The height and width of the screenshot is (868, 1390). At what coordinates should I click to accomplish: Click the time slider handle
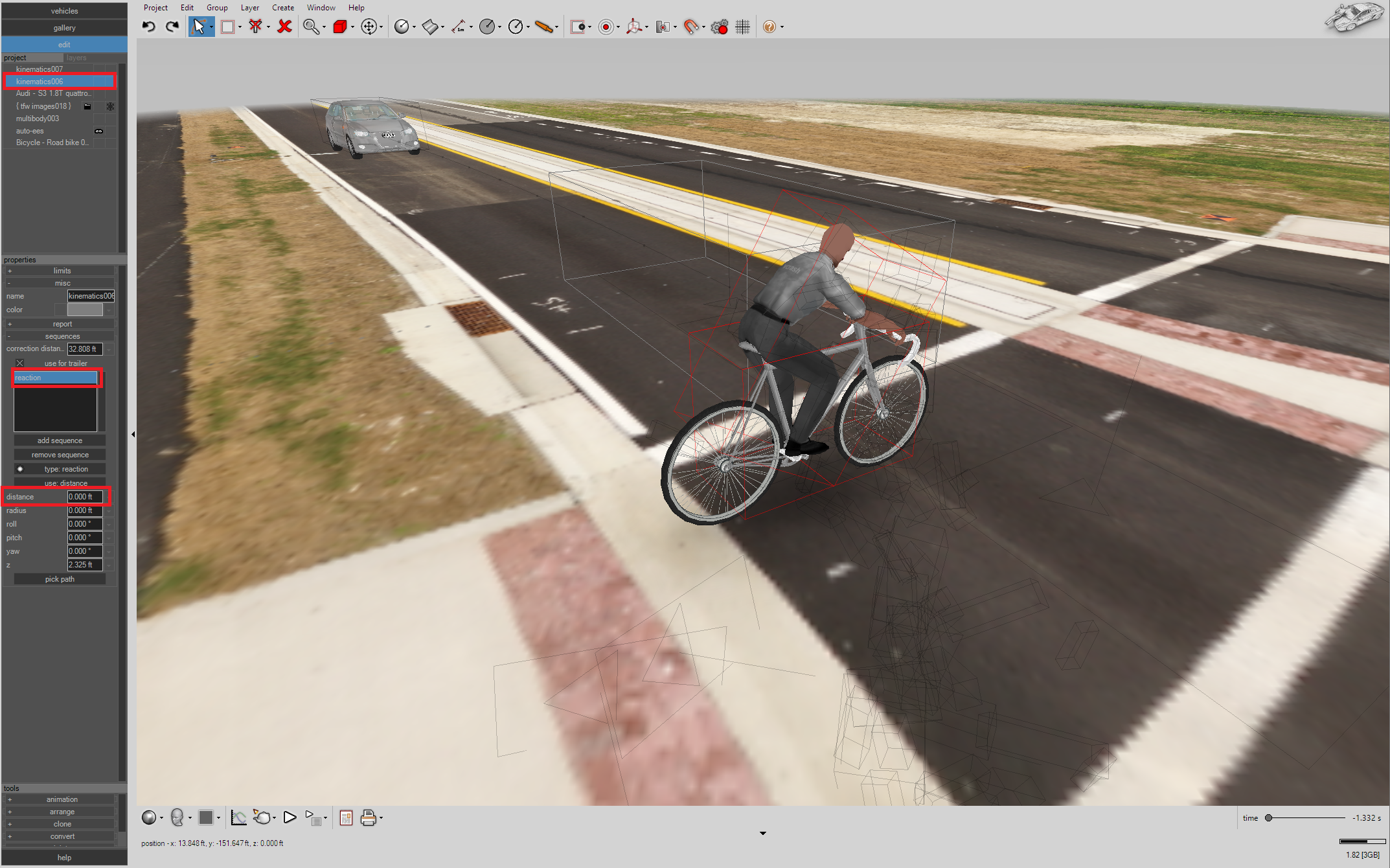pos(1268,818)
